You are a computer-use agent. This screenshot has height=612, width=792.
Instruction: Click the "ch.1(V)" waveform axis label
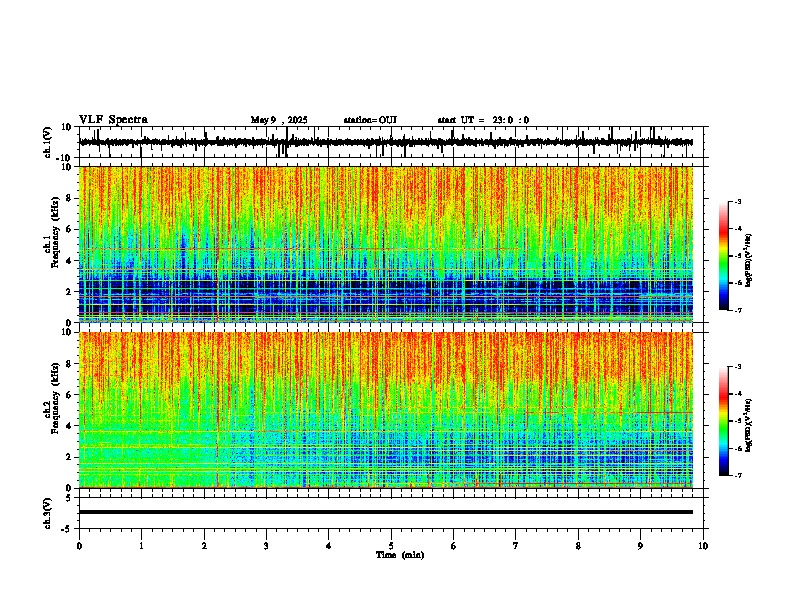click(x=48, y=142)
